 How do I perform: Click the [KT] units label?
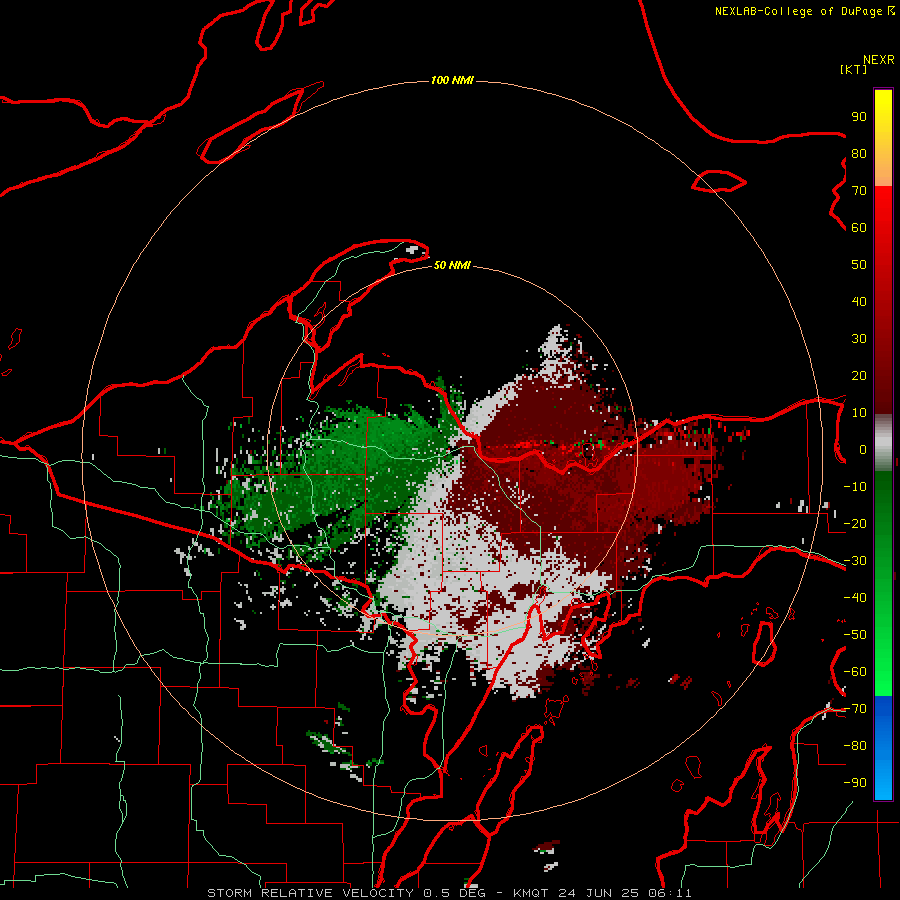point(853,69)
